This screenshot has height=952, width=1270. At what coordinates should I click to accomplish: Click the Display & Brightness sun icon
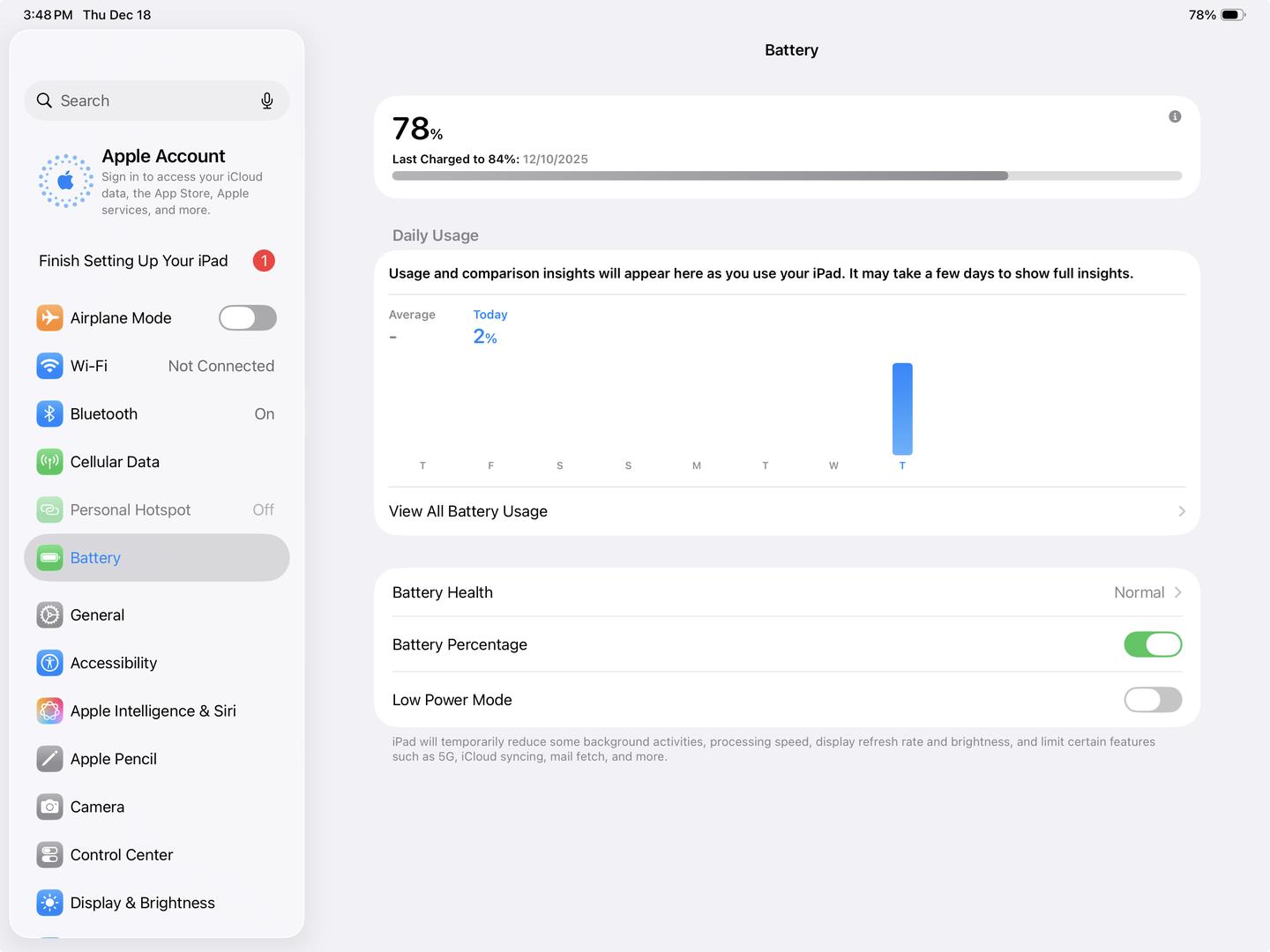tap(49, 903)
